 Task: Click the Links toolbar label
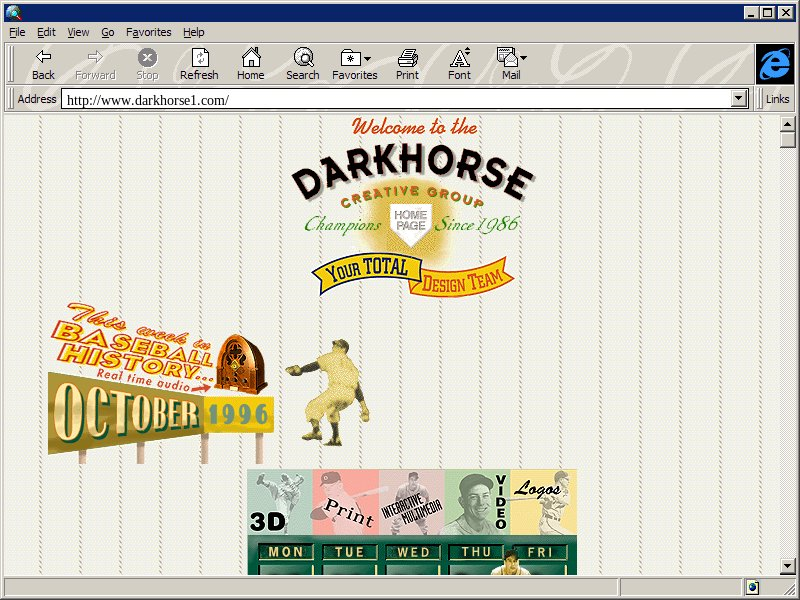[x=777, y=99]
